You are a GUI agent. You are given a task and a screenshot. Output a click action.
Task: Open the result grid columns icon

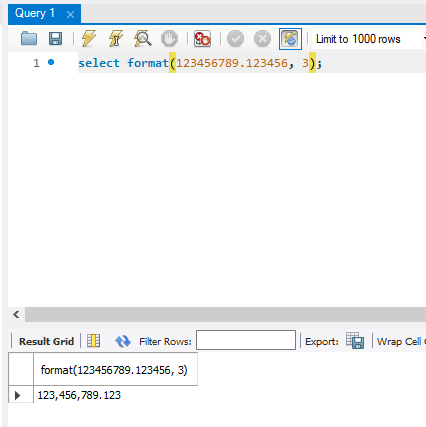(93, 341)
